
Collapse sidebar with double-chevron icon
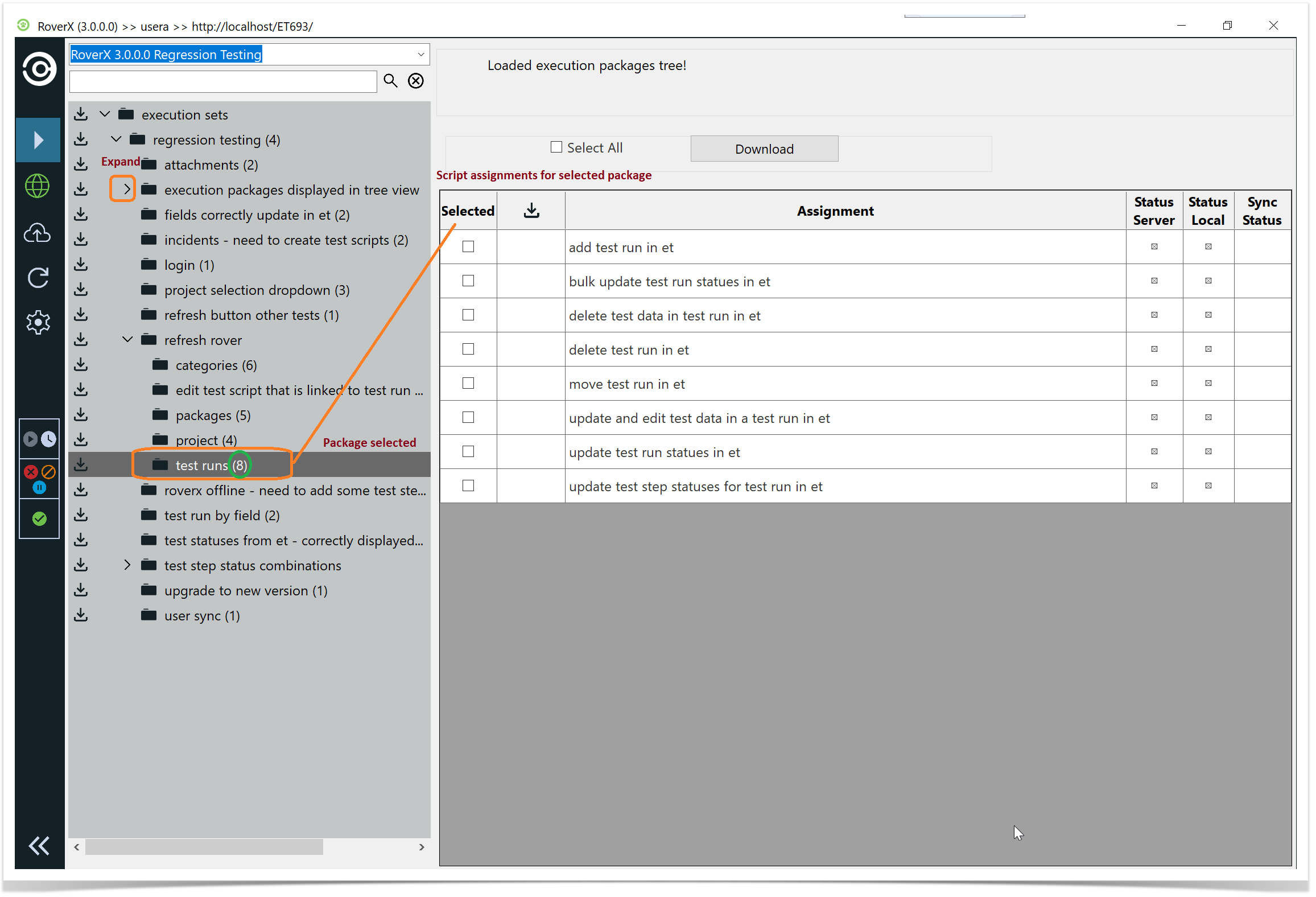39,846
